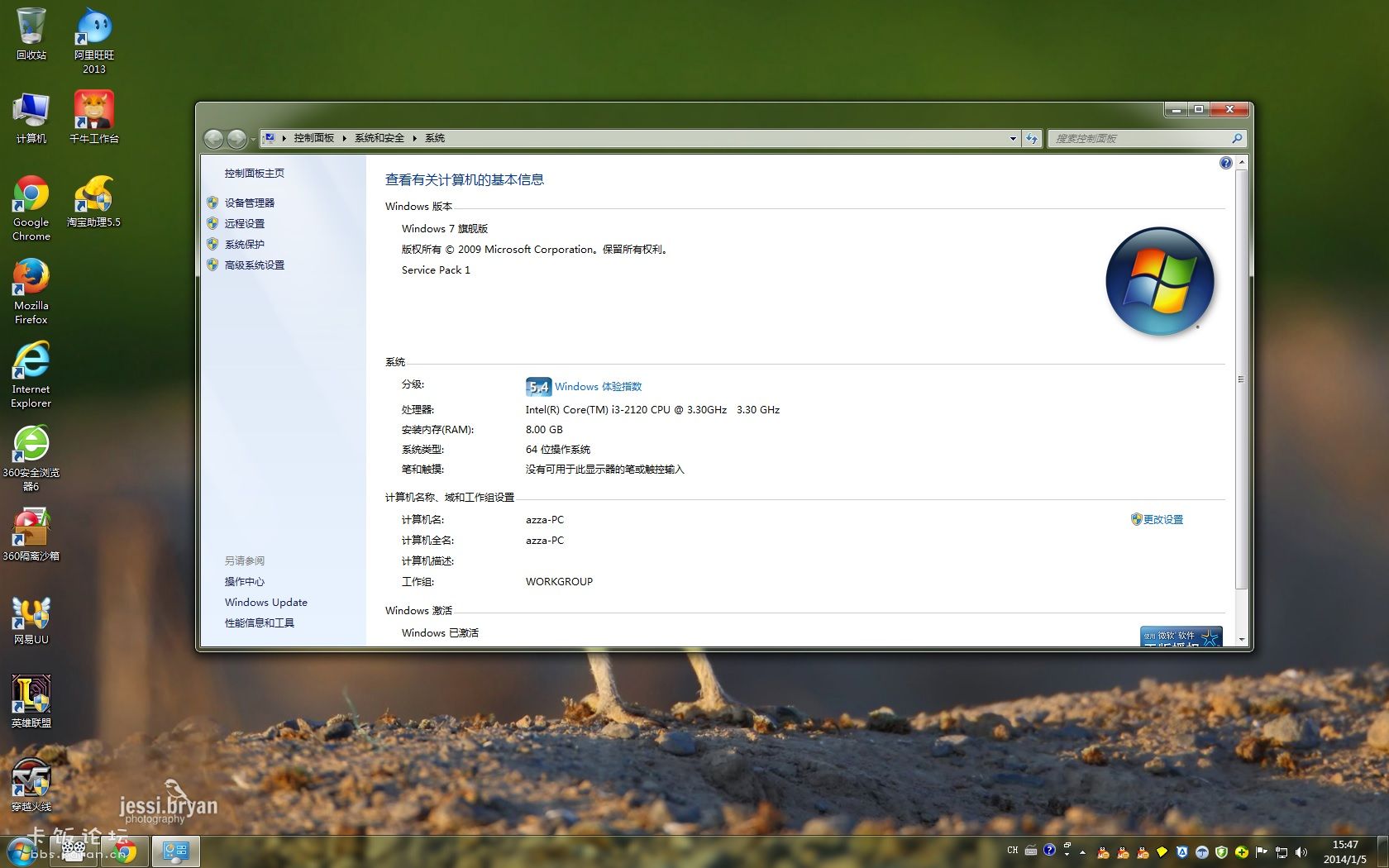
Task: Open the language bar help icon in the taskbar
Action: [1049, 850]
